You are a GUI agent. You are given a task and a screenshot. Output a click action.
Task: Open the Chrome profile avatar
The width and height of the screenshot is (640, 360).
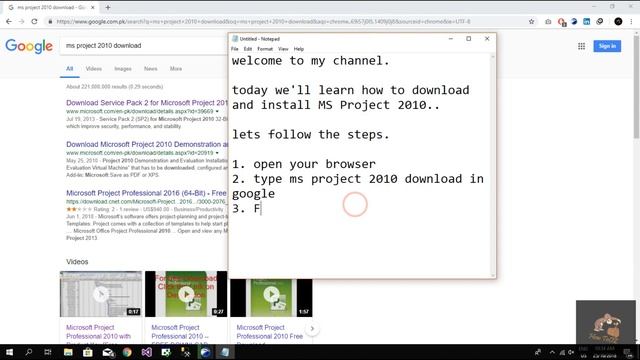(x=618, y=22)
